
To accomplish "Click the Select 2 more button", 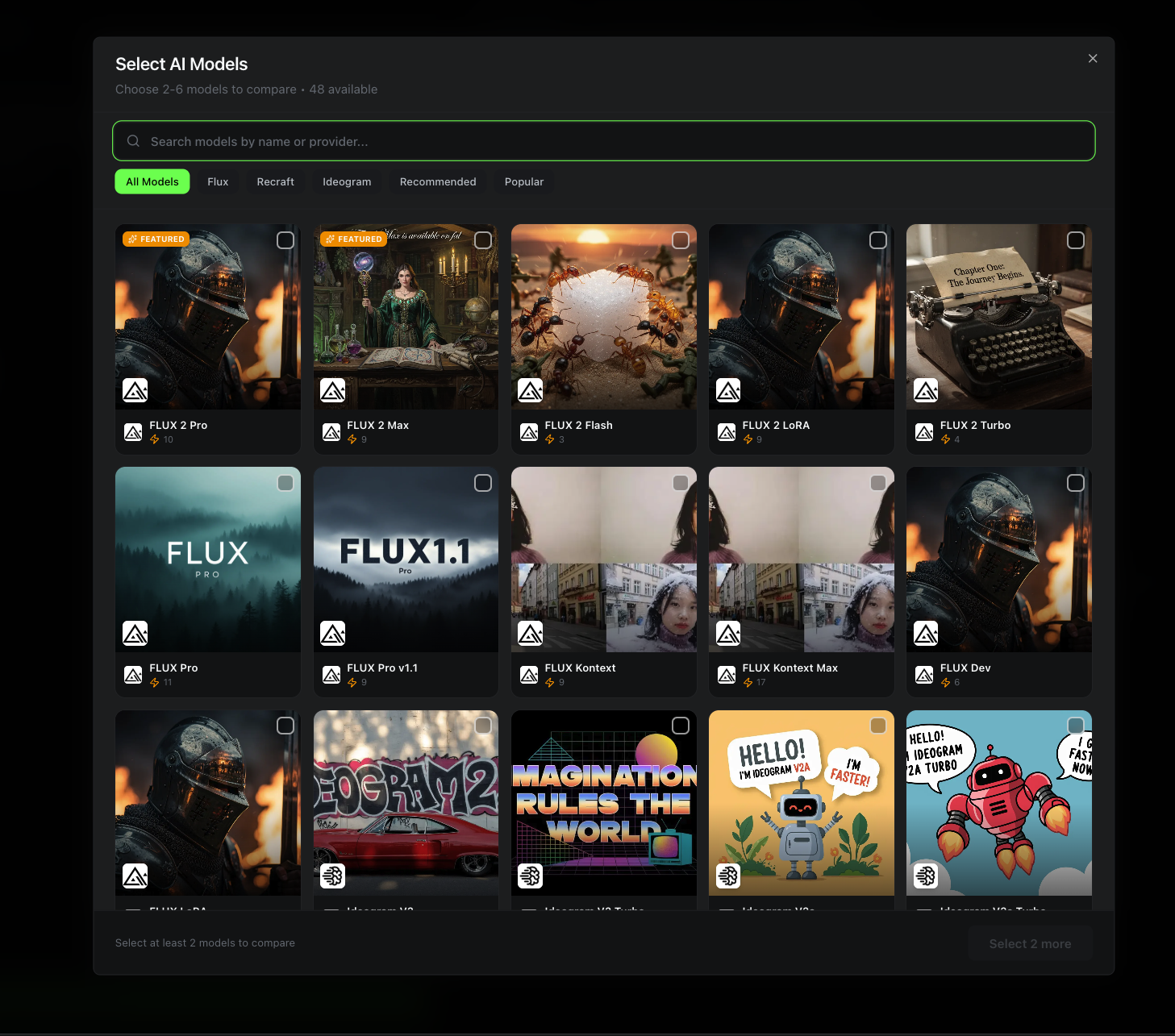I will pos(1030,943).
